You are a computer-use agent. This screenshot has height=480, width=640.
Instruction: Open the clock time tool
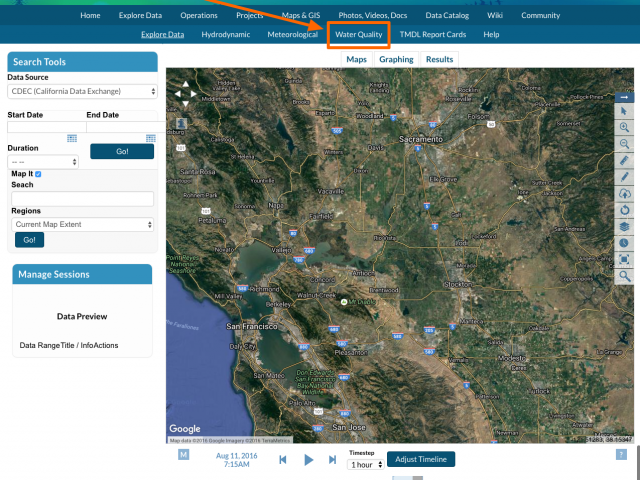[x=624, y=243]
